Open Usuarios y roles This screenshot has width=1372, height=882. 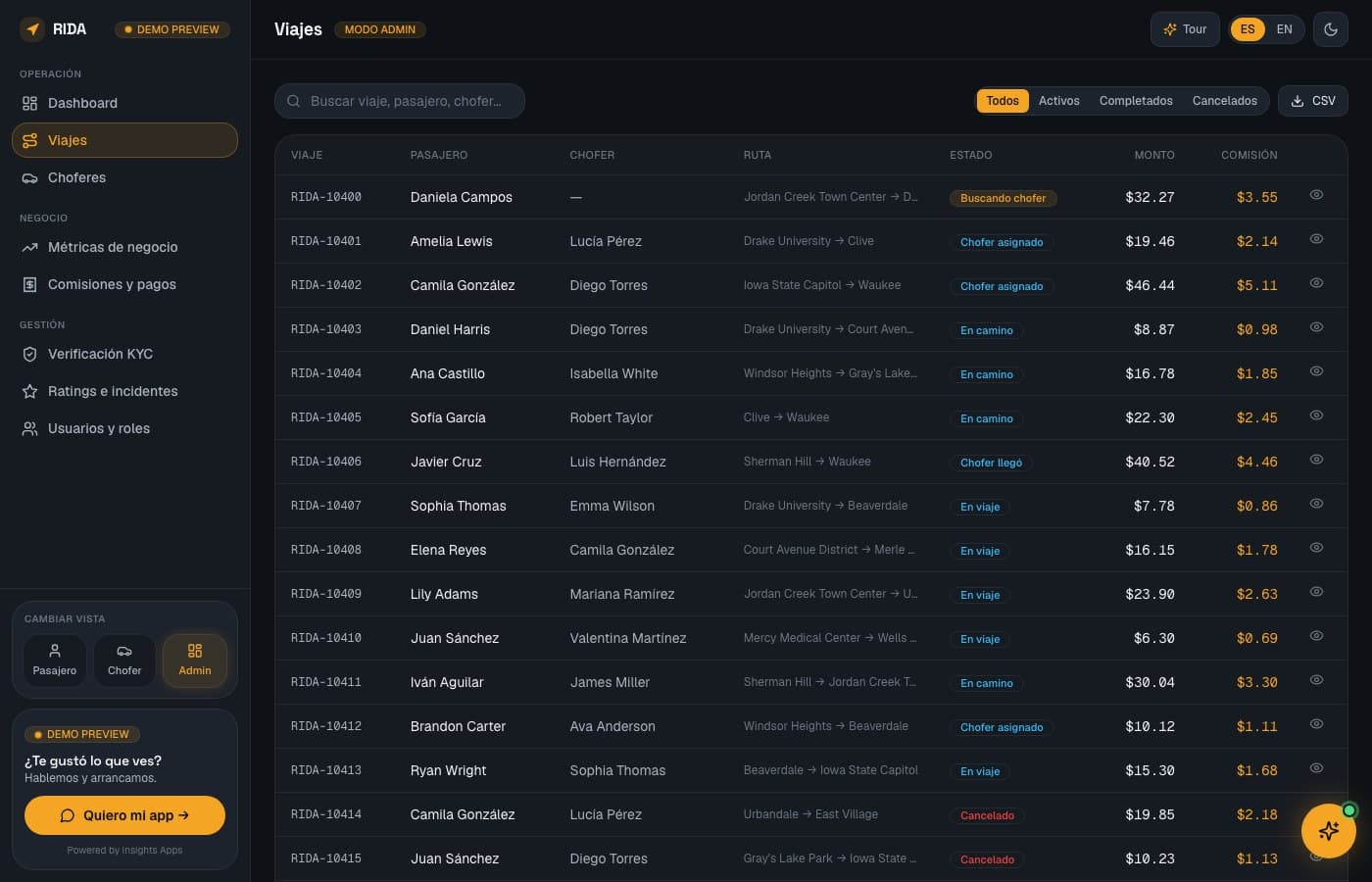click(x=124, y=428)
